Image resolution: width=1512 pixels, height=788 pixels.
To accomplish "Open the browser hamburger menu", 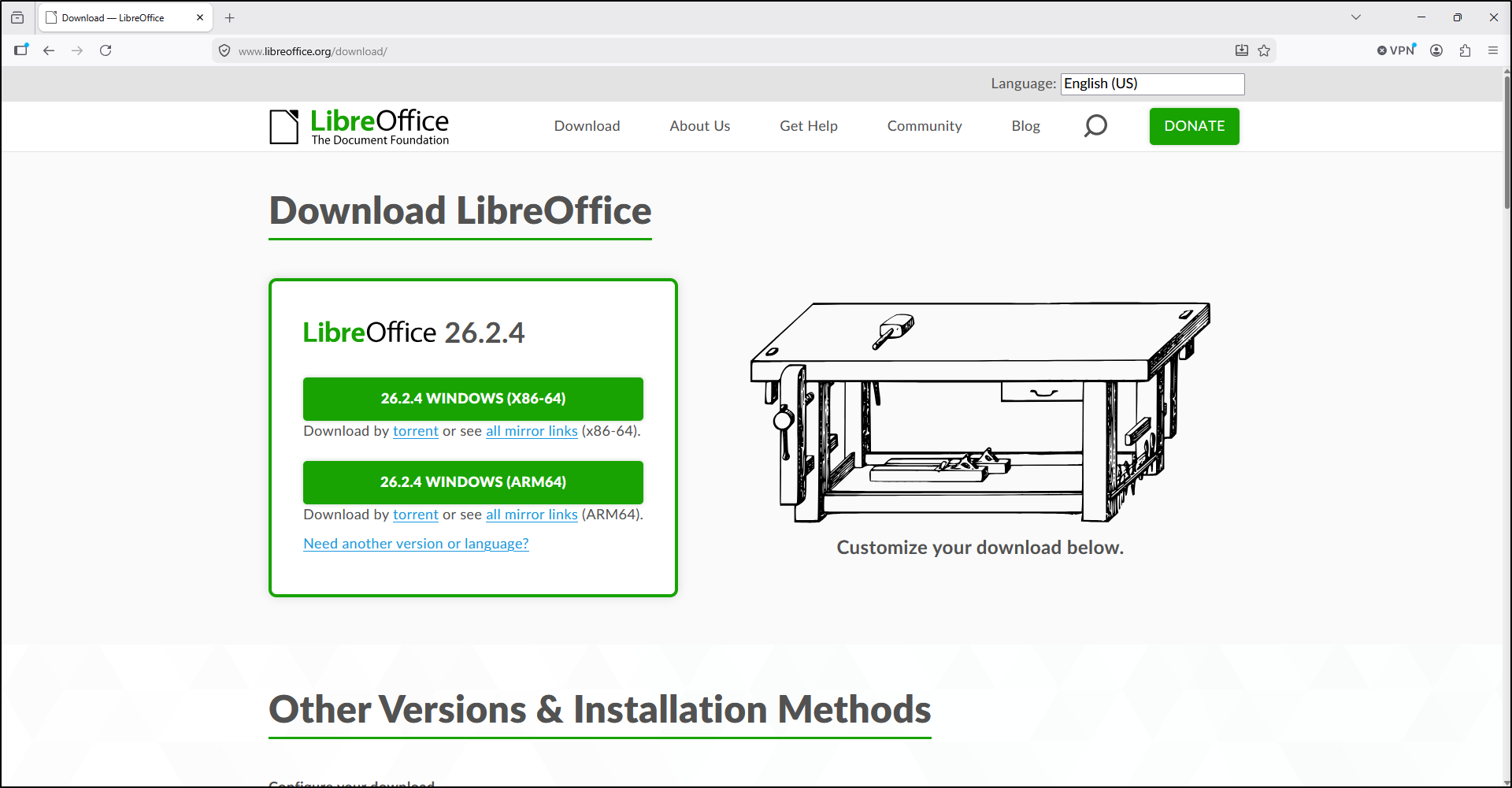I will point(1493,50).
